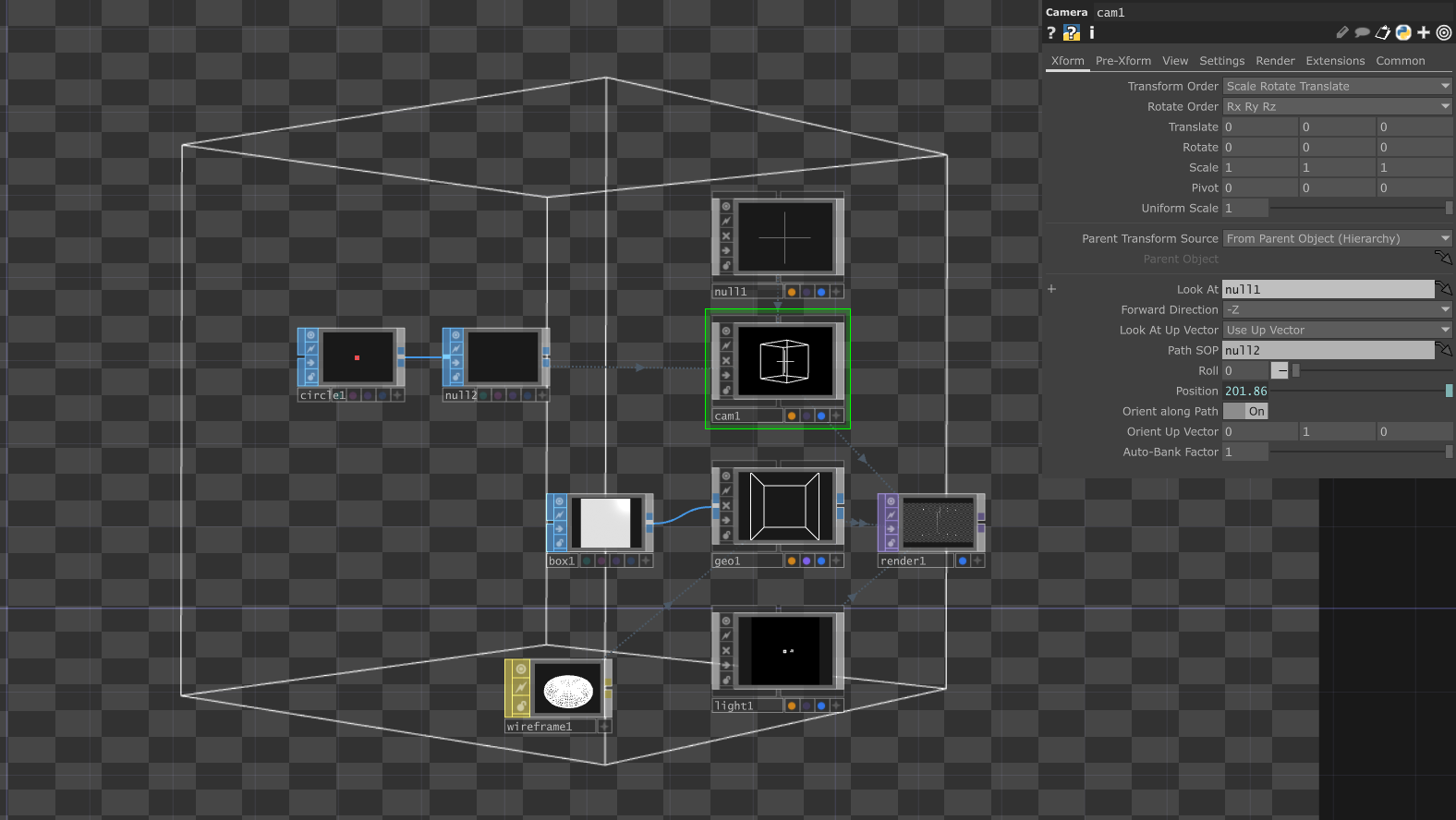Open Python help icon for cam1
The image size is (1456, 820).
click(1072, 33)
